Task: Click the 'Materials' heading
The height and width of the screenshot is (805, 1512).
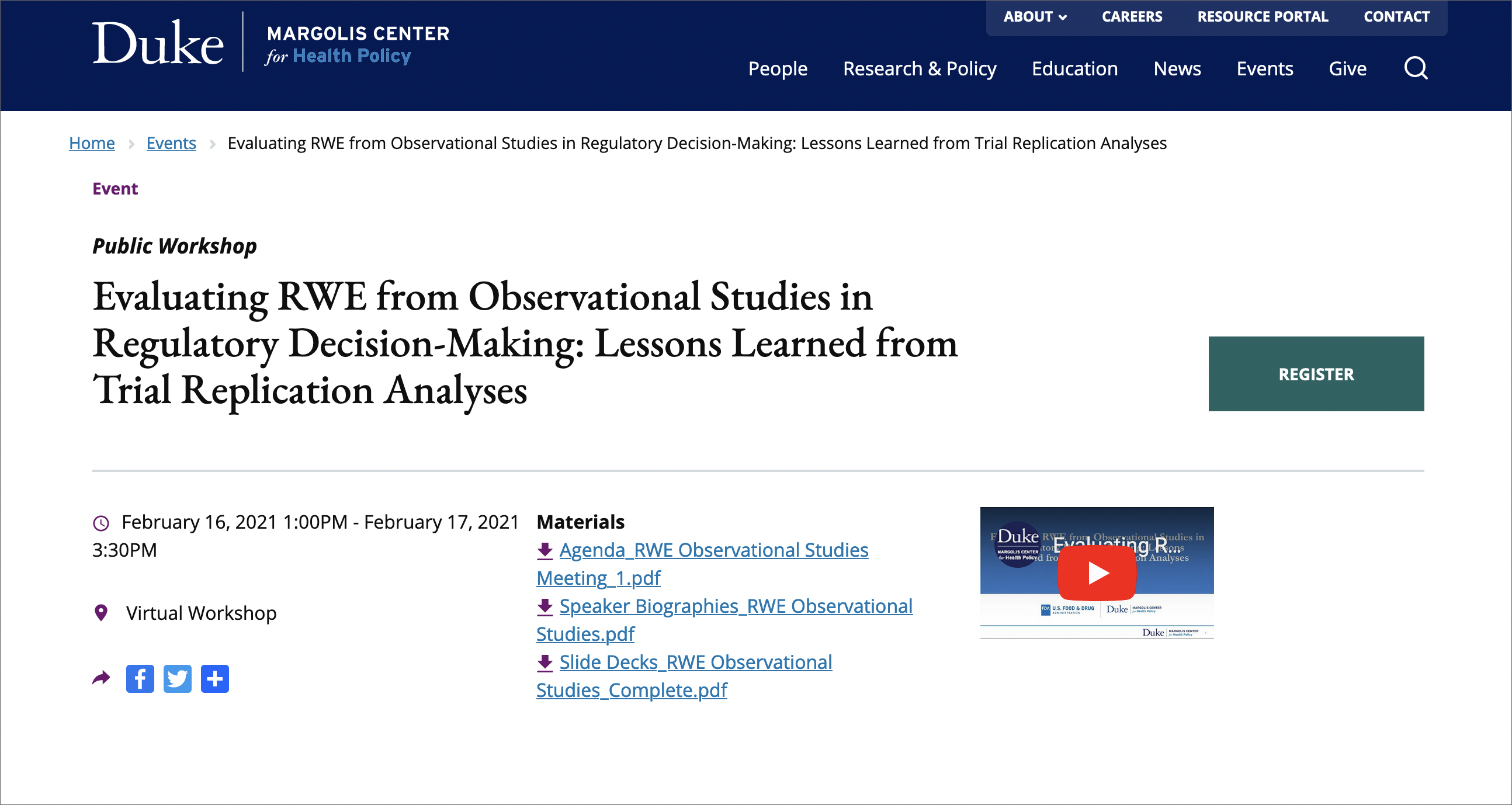Action: coord(581,522)
